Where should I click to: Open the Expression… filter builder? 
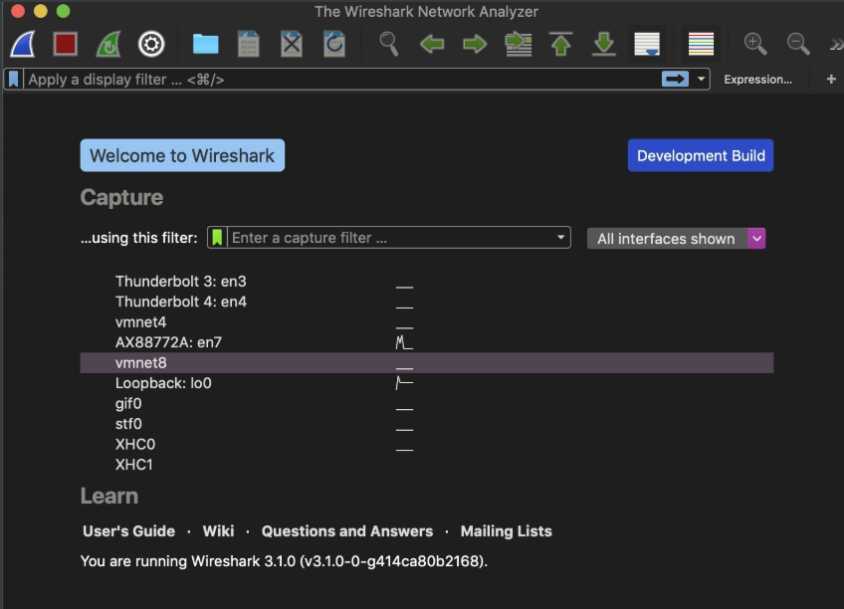click(x=757, y=80)
